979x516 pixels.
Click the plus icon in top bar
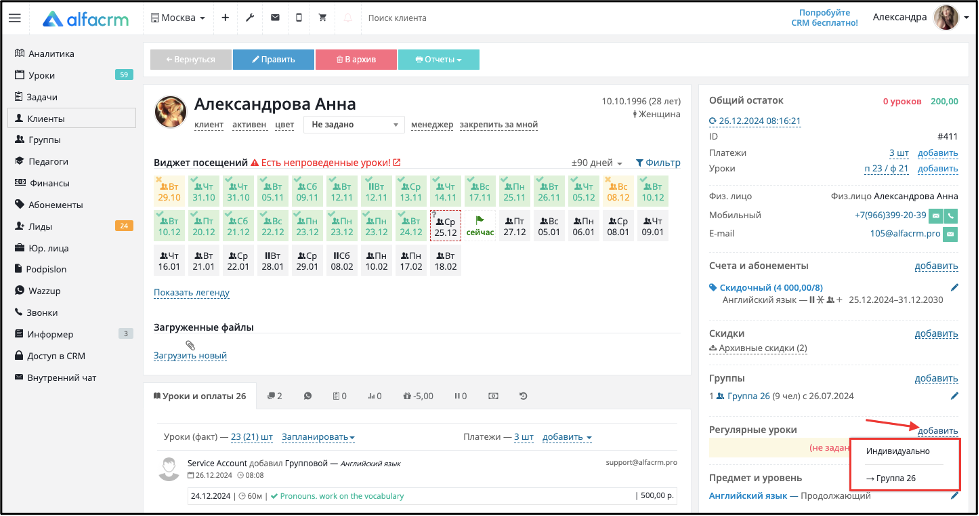[225, 18]
